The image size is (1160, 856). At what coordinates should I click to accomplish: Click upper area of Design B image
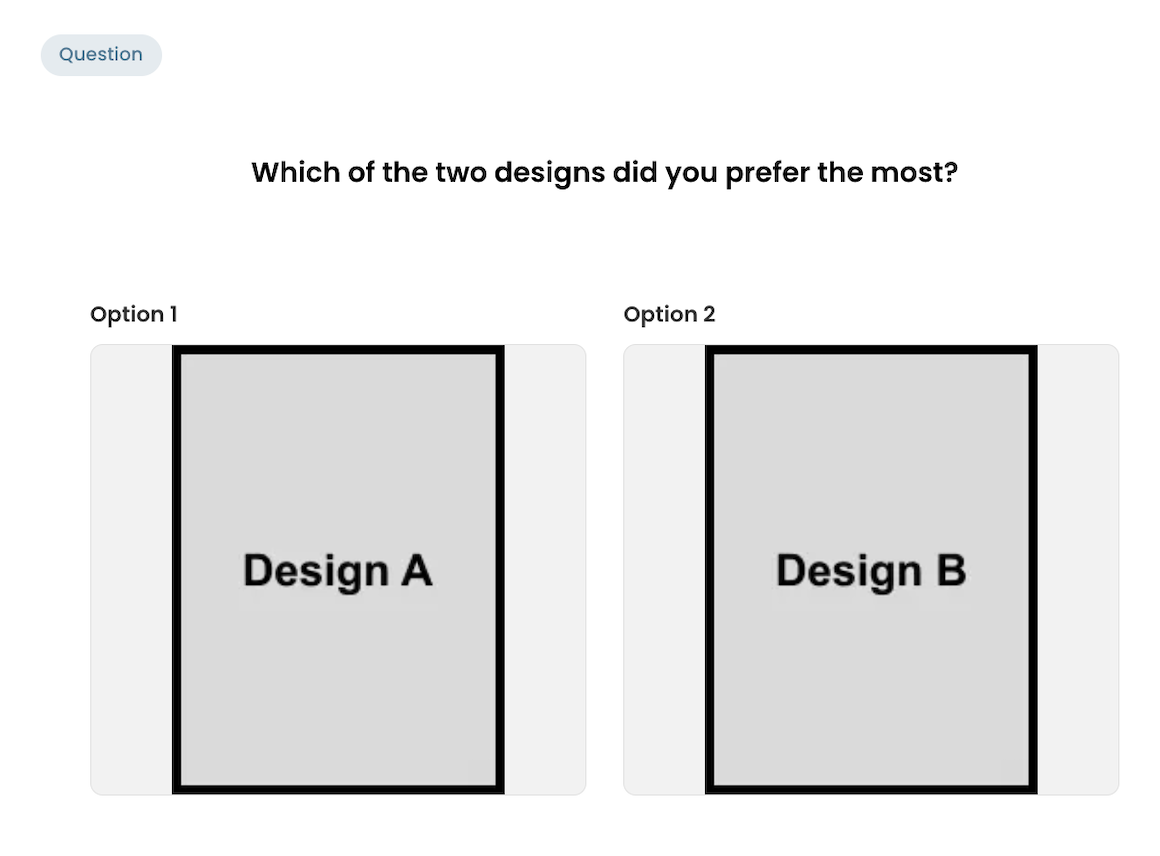coord(871,444)
